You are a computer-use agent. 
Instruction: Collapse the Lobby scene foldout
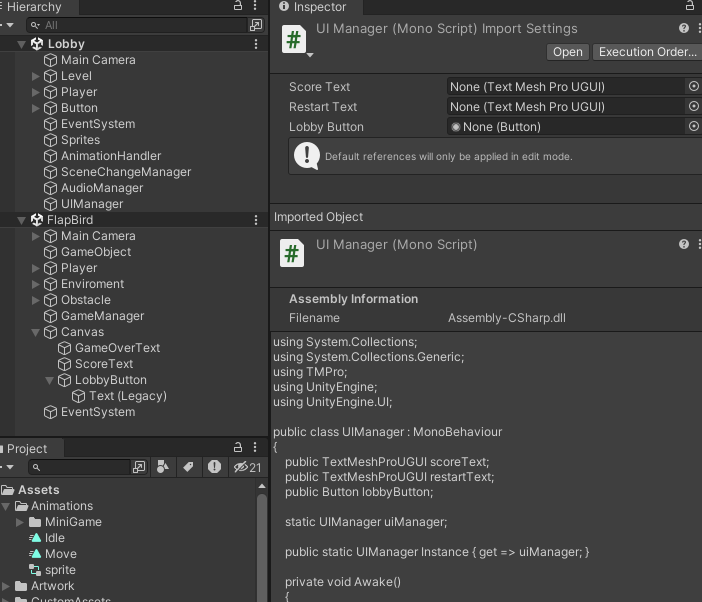(x=21, y=44)
